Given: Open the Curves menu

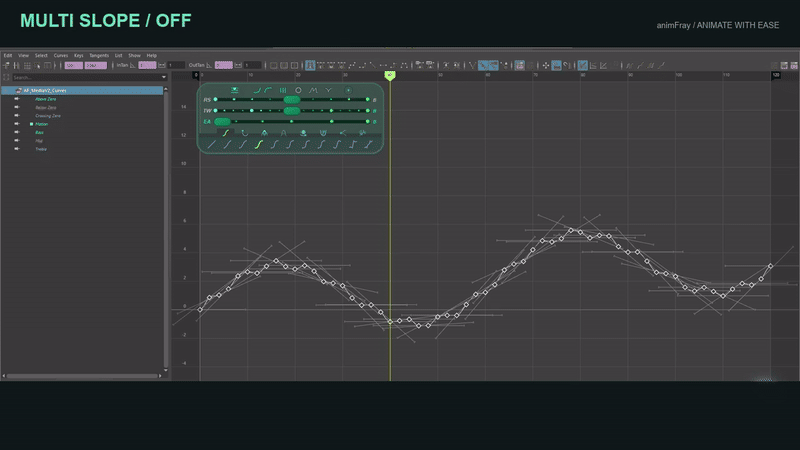Looking at the screenshot, I should tap(61, 56).
